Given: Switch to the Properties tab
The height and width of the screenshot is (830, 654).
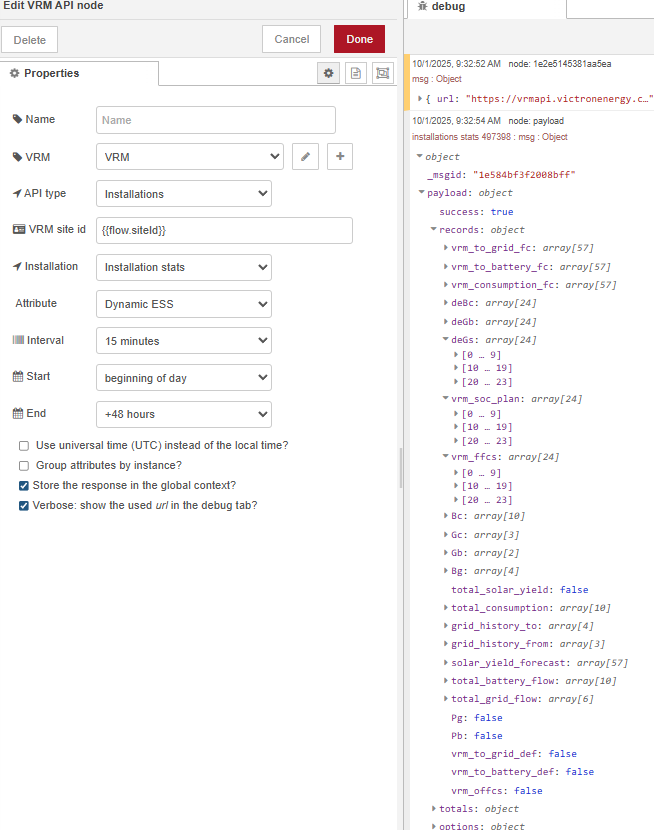Looking at the screenshot, I should click(80, 73).
